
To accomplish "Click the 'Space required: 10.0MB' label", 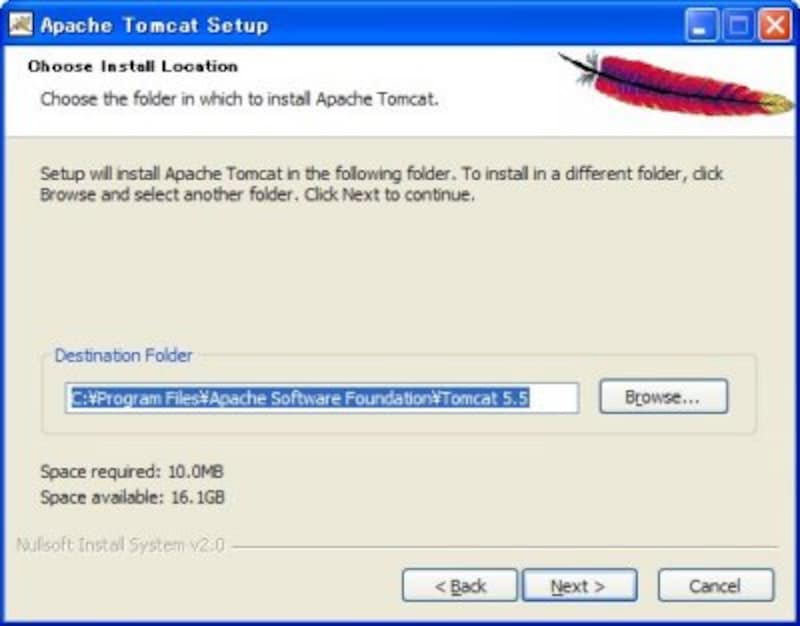I will pos(132,471).
